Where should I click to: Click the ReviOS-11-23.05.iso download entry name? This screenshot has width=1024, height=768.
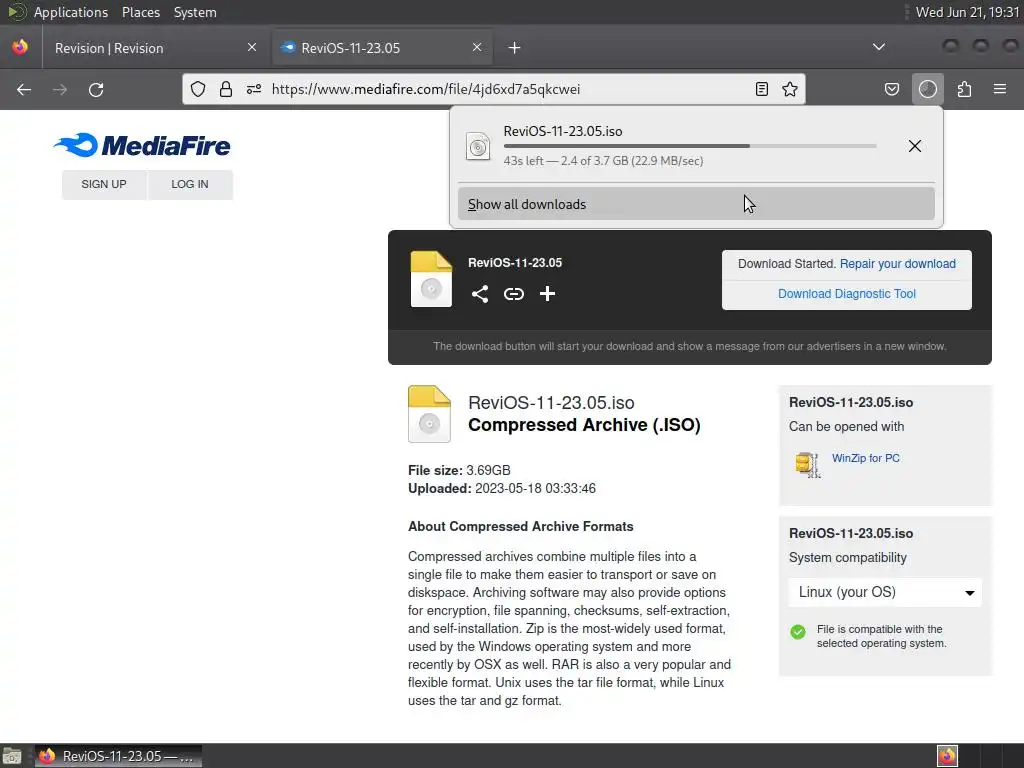[562, 131]
